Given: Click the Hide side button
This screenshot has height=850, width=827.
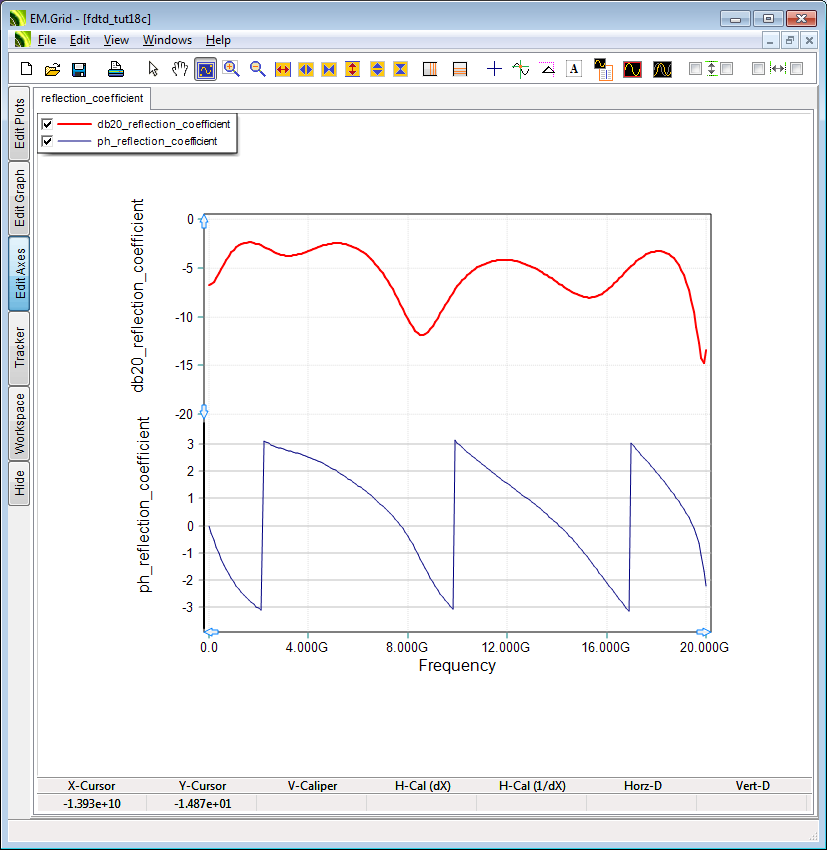Looking at the screenshot, I should tap(20, 483).
